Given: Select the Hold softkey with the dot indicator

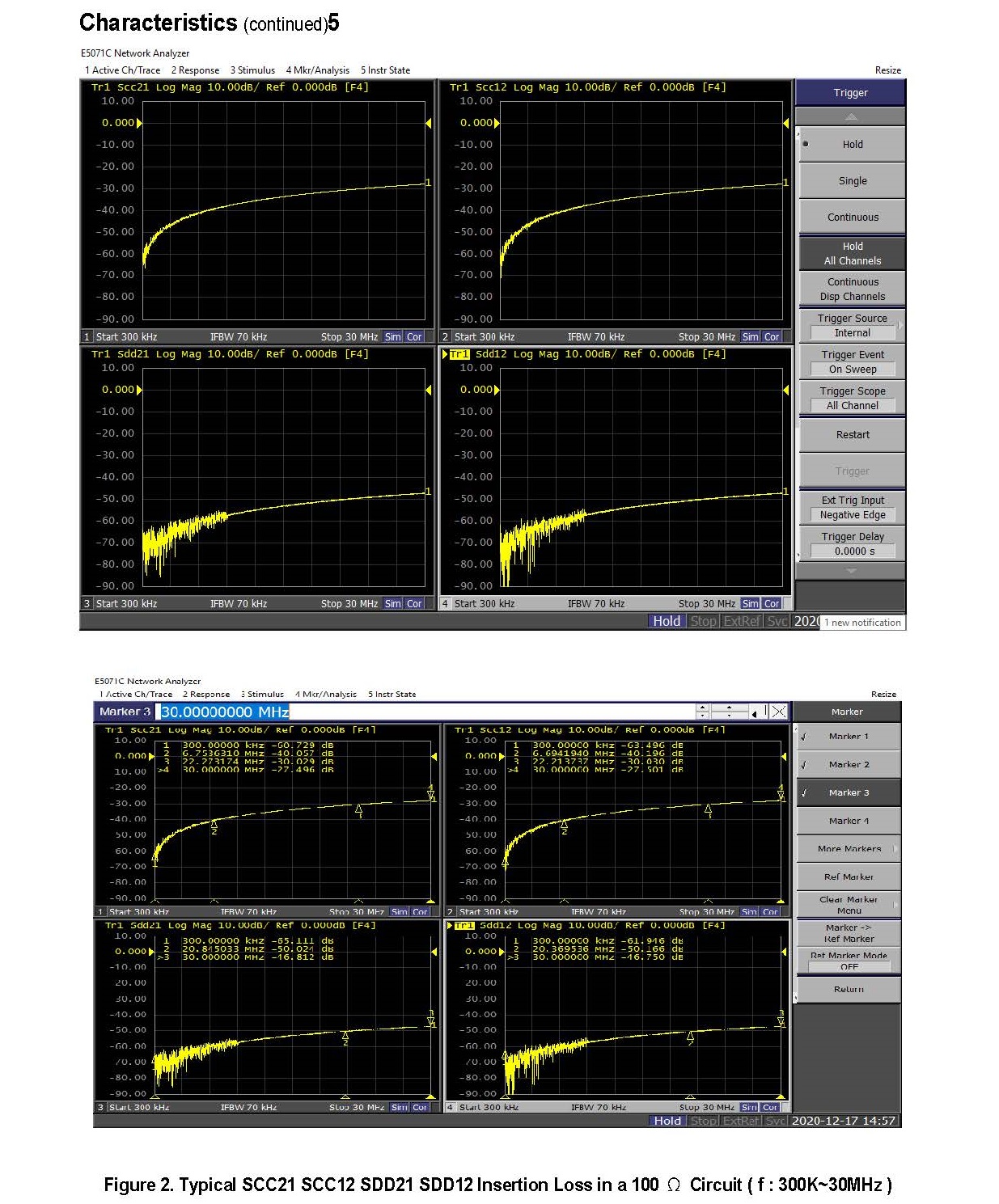Looking at the screenshot, I should pos(852,145).
